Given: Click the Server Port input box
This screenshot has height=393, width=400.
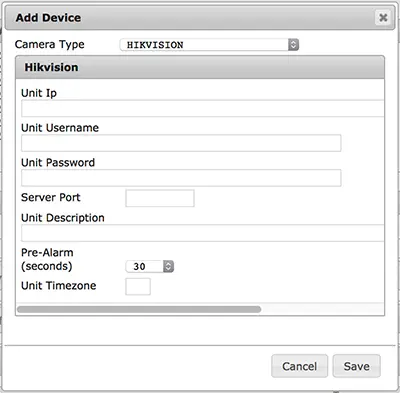Looking at the screenshot, I should [160, 198].
